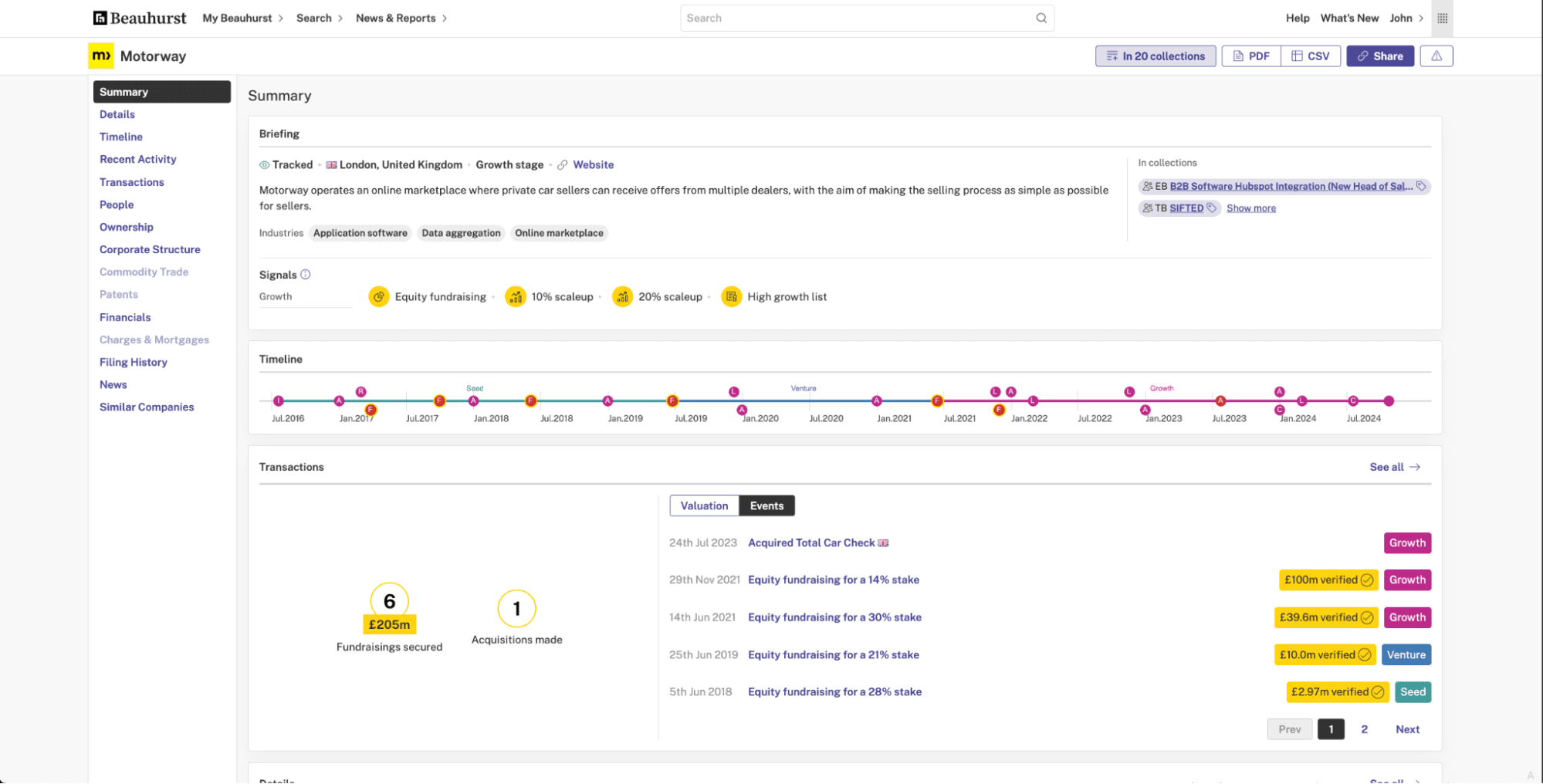Expand the News & Reports menu
Viewport: 1543px width, 784px height.
(x=401, y=18)
